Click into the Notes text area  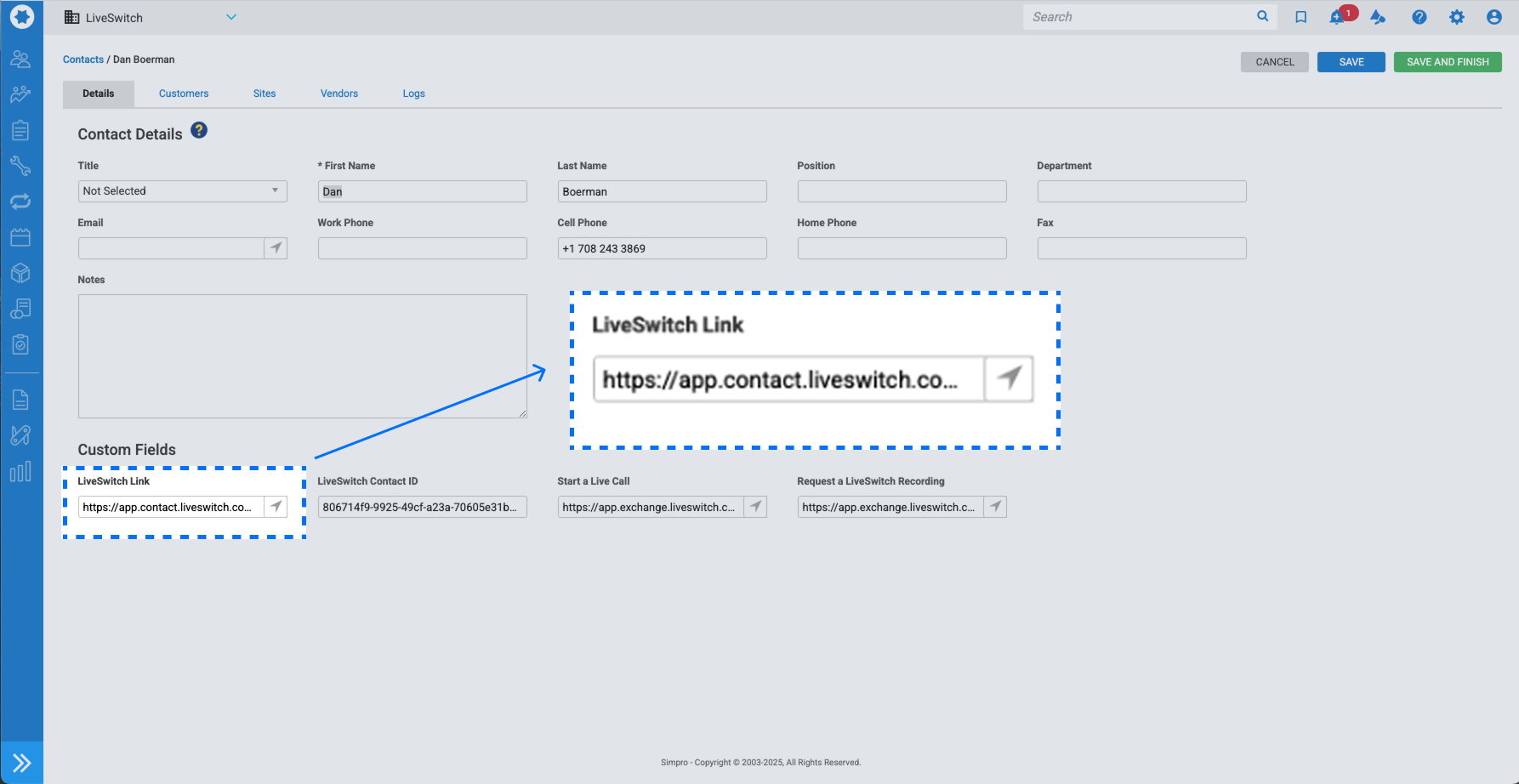pos(302,356)
